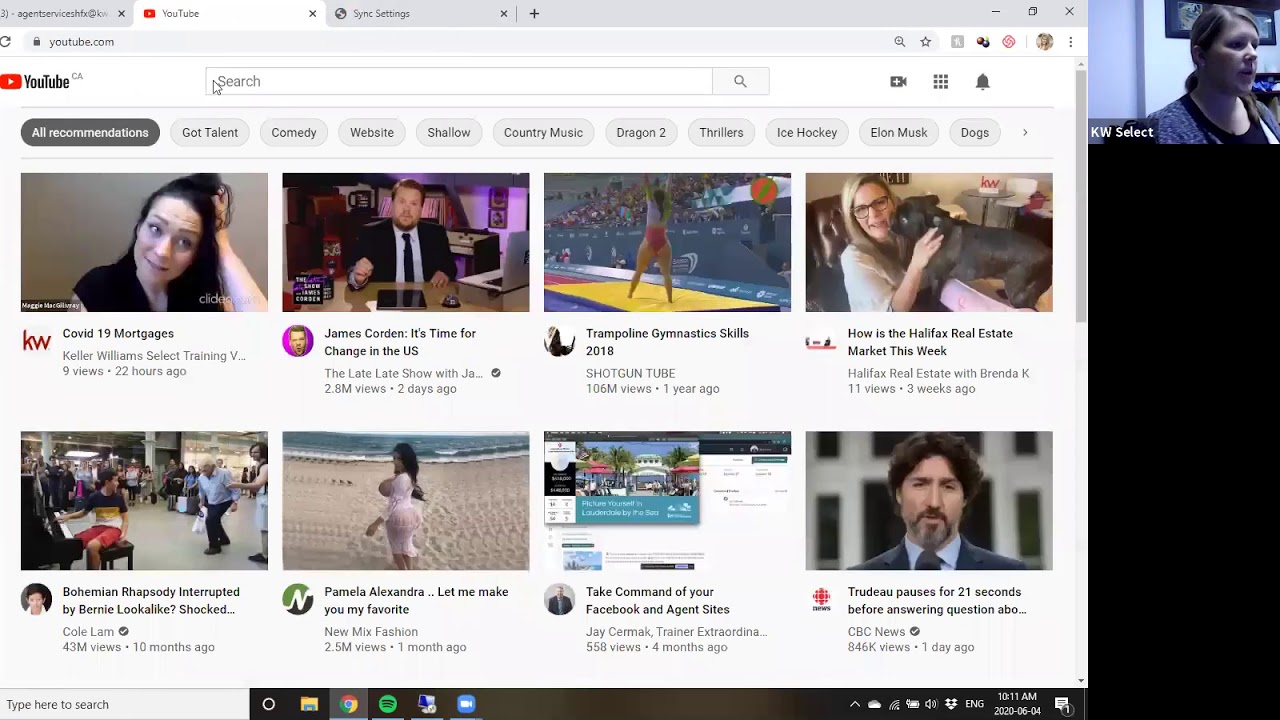This screenshot has height=720, width=1280.
Task: Open File Explorer from the taskbar
Action: tap(309, 704)
